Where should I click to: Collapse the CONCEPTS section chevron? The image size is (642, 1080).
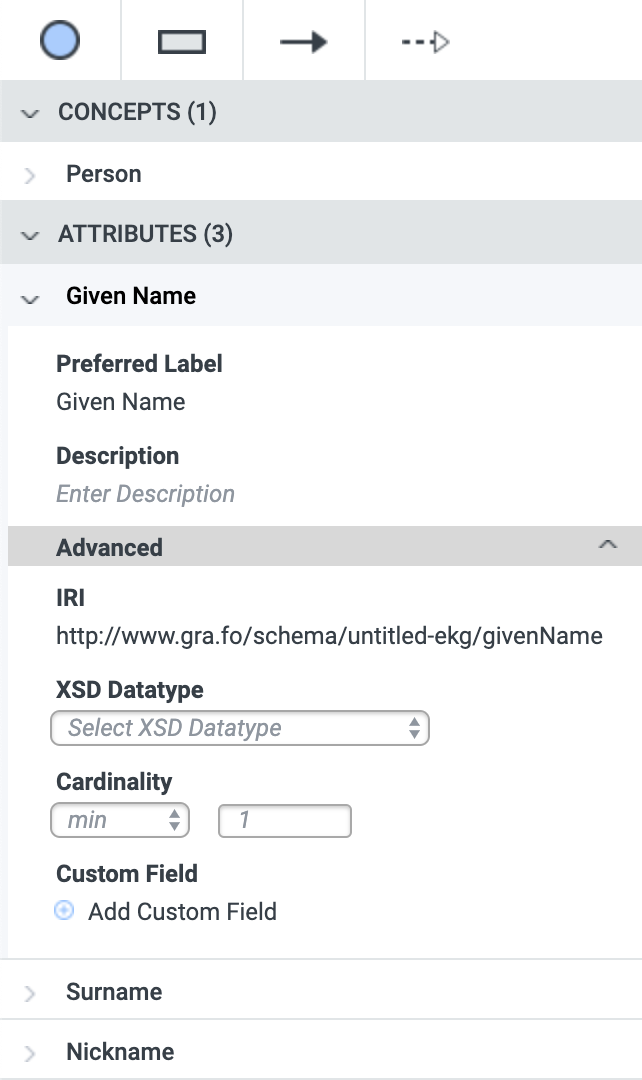click(x=30, y=113)
